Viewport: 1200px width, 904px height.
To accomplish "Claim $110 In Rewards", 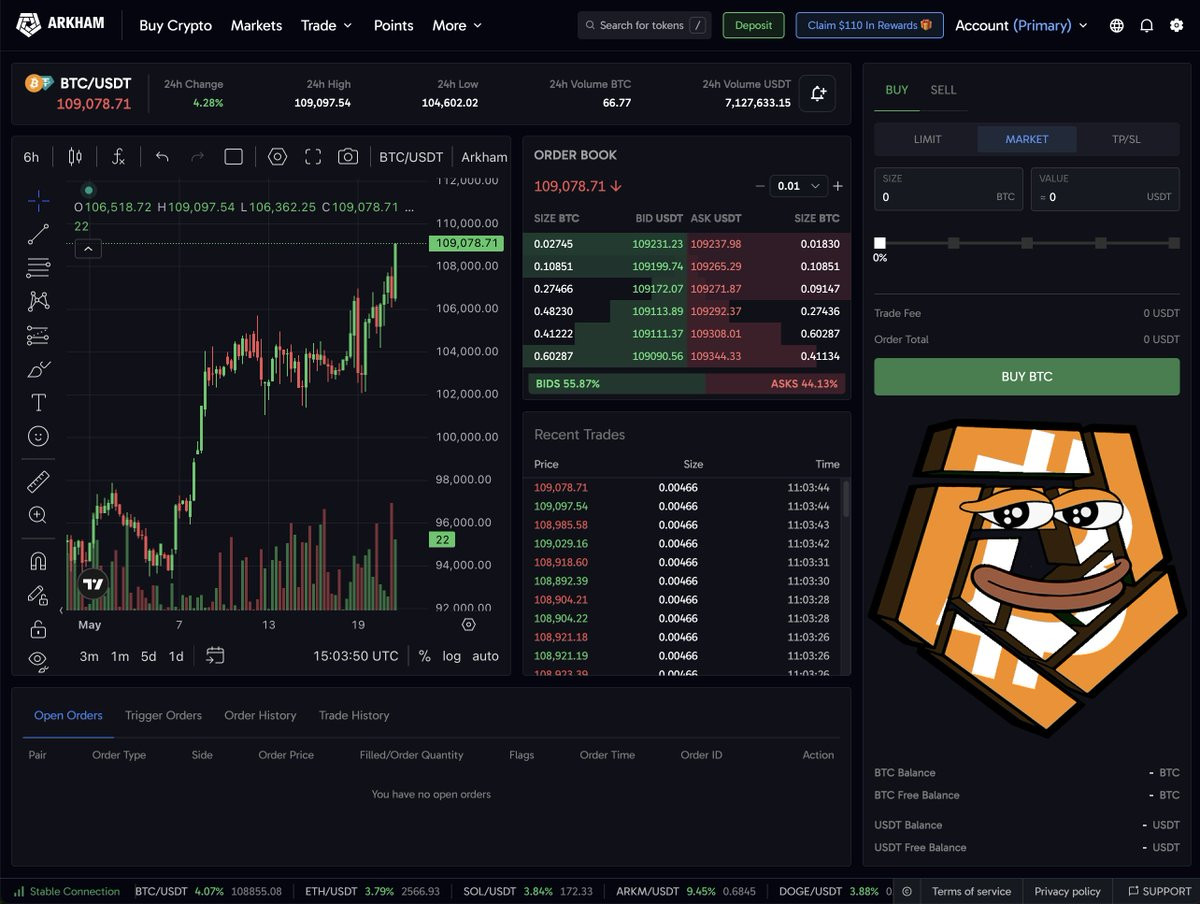I will (869, 25).
